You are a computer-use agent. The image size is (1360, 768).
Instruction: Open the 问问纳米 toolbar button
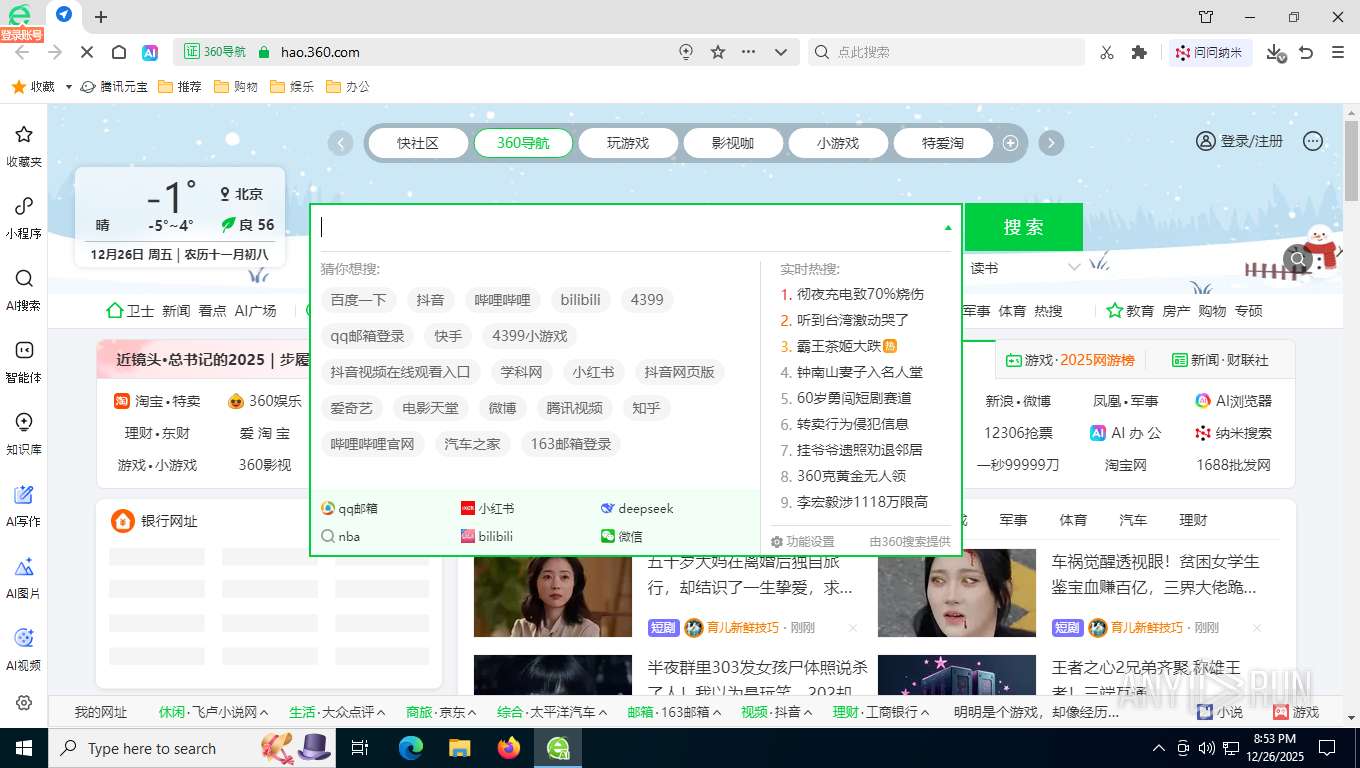pyautogui.click(x=1211, y=52)
